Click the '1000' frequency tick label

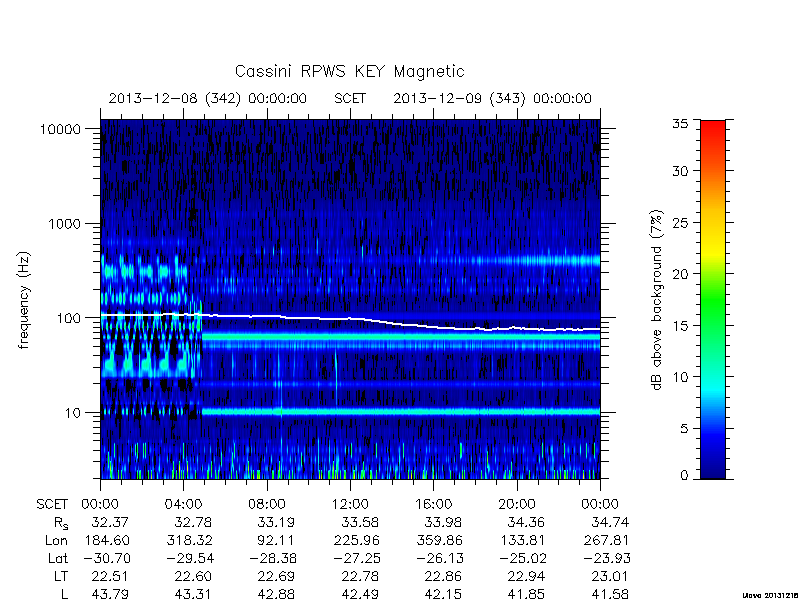point(65,224)
